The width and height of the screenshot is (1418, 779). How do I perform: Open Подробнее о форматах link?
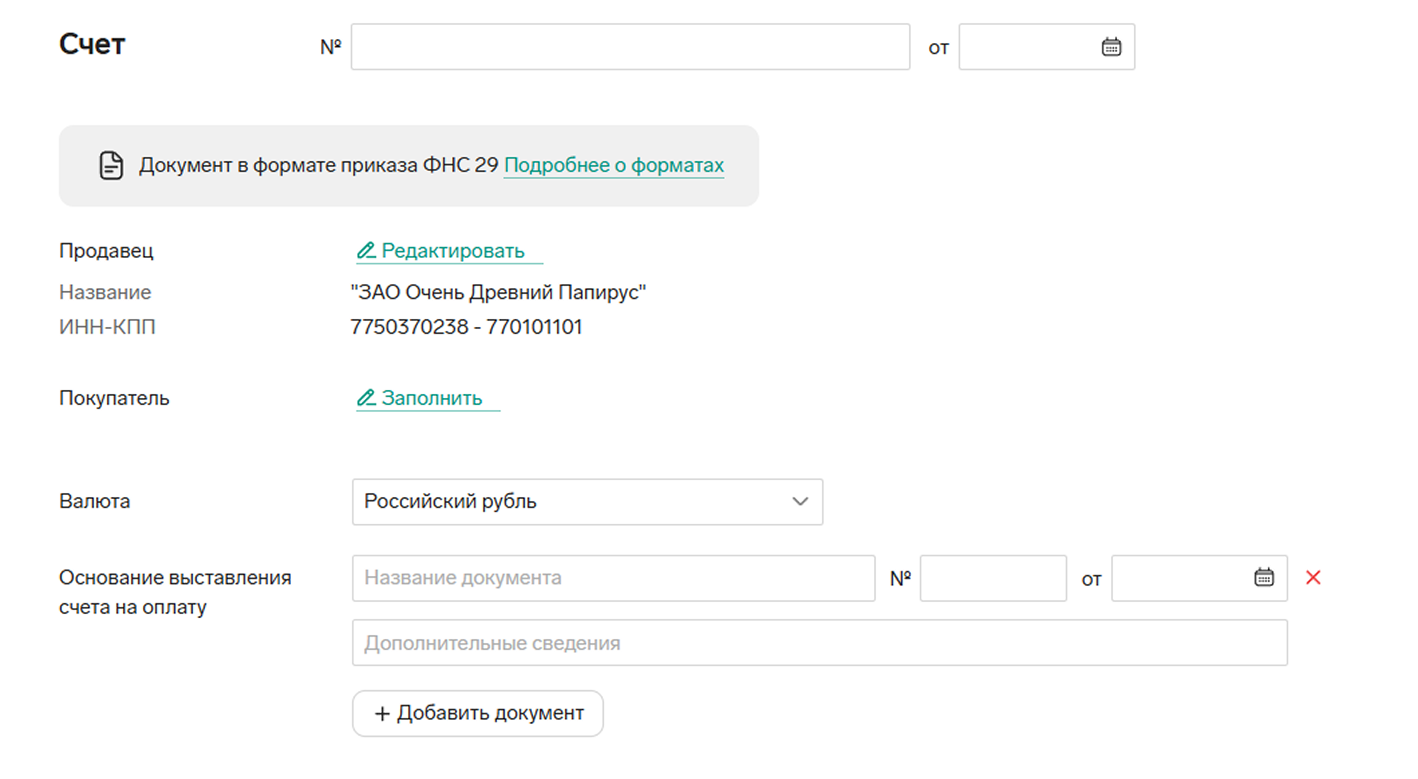pos(613,166)
